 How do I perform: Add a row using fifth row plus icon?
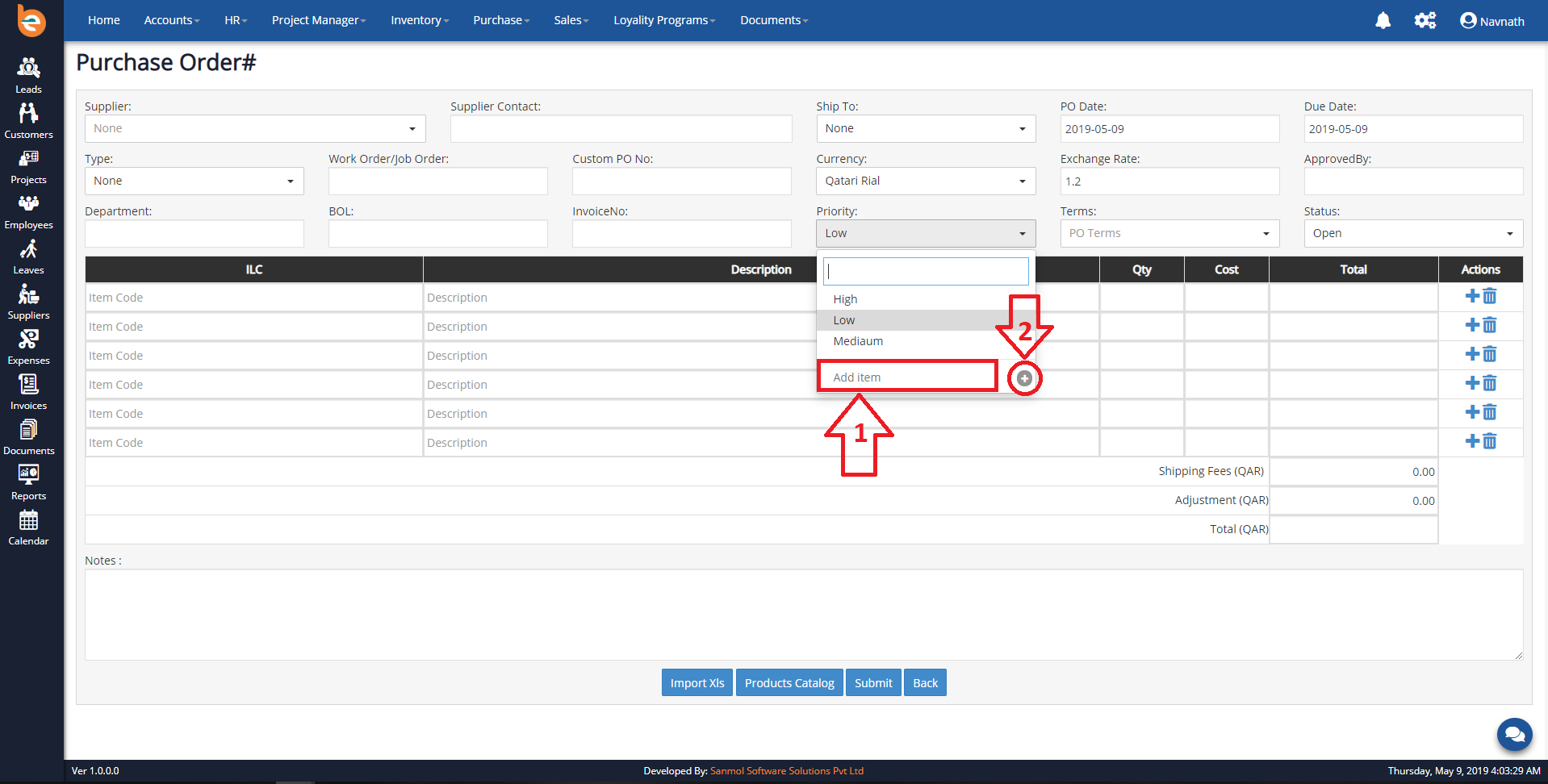1472,412
